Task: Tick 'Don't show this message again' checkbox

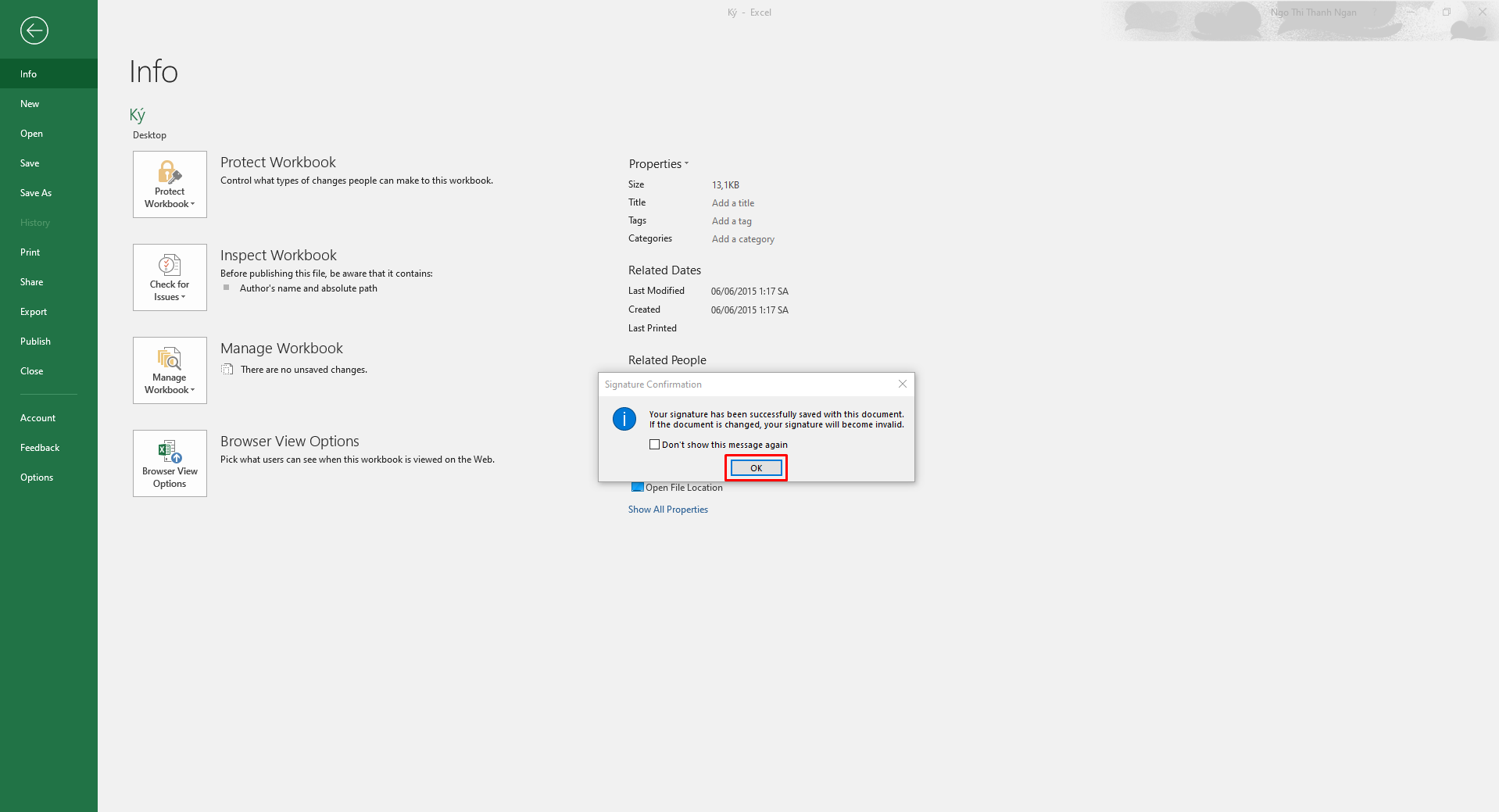Action: pyautogui.click(x=654, y=445)
